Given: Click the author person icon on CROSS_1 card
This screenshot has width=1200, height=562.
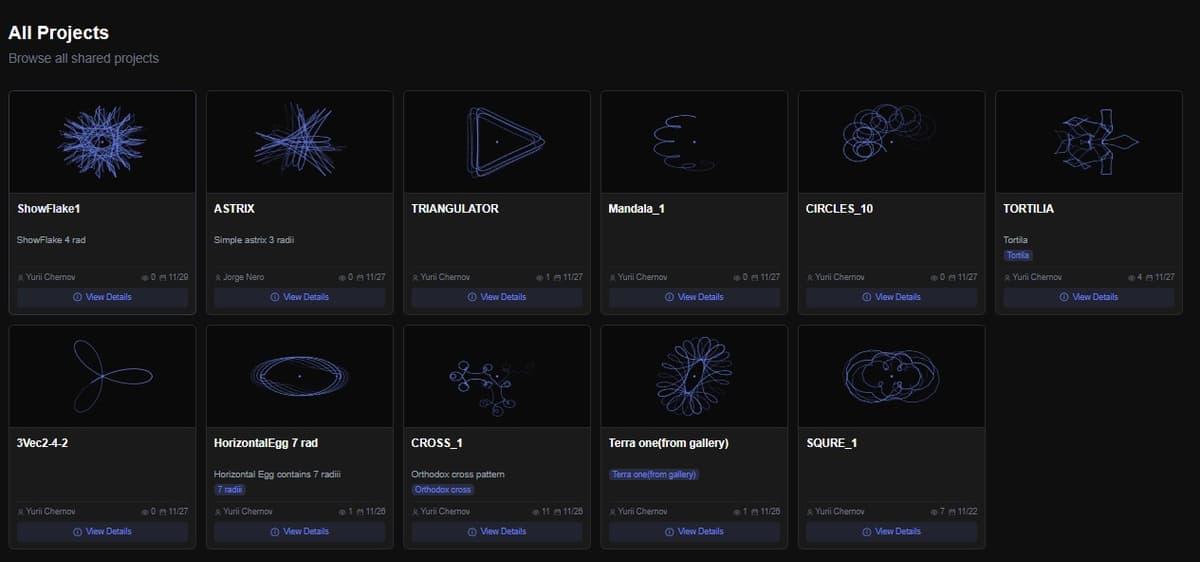Looking at the screenshot, I should click(x=415, y=511).
